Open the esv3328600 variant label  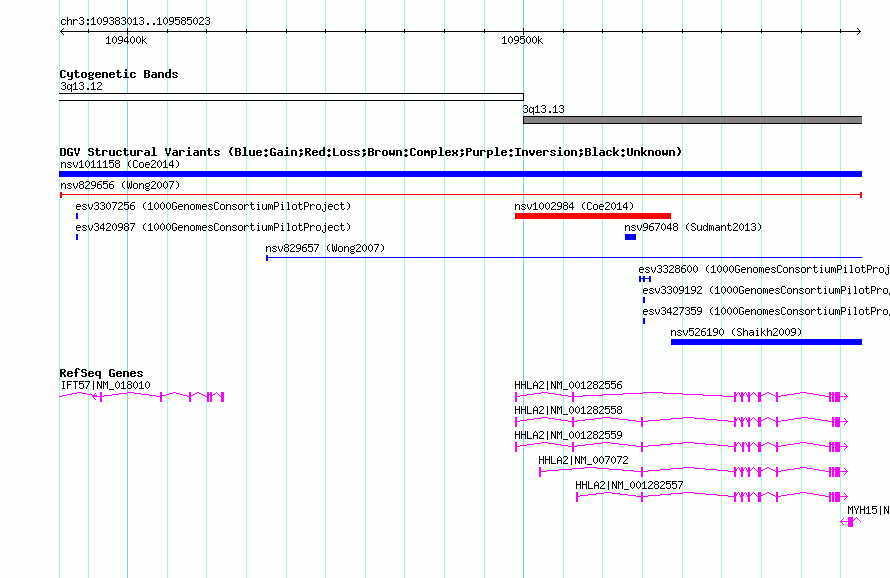[x=764, y=269]
